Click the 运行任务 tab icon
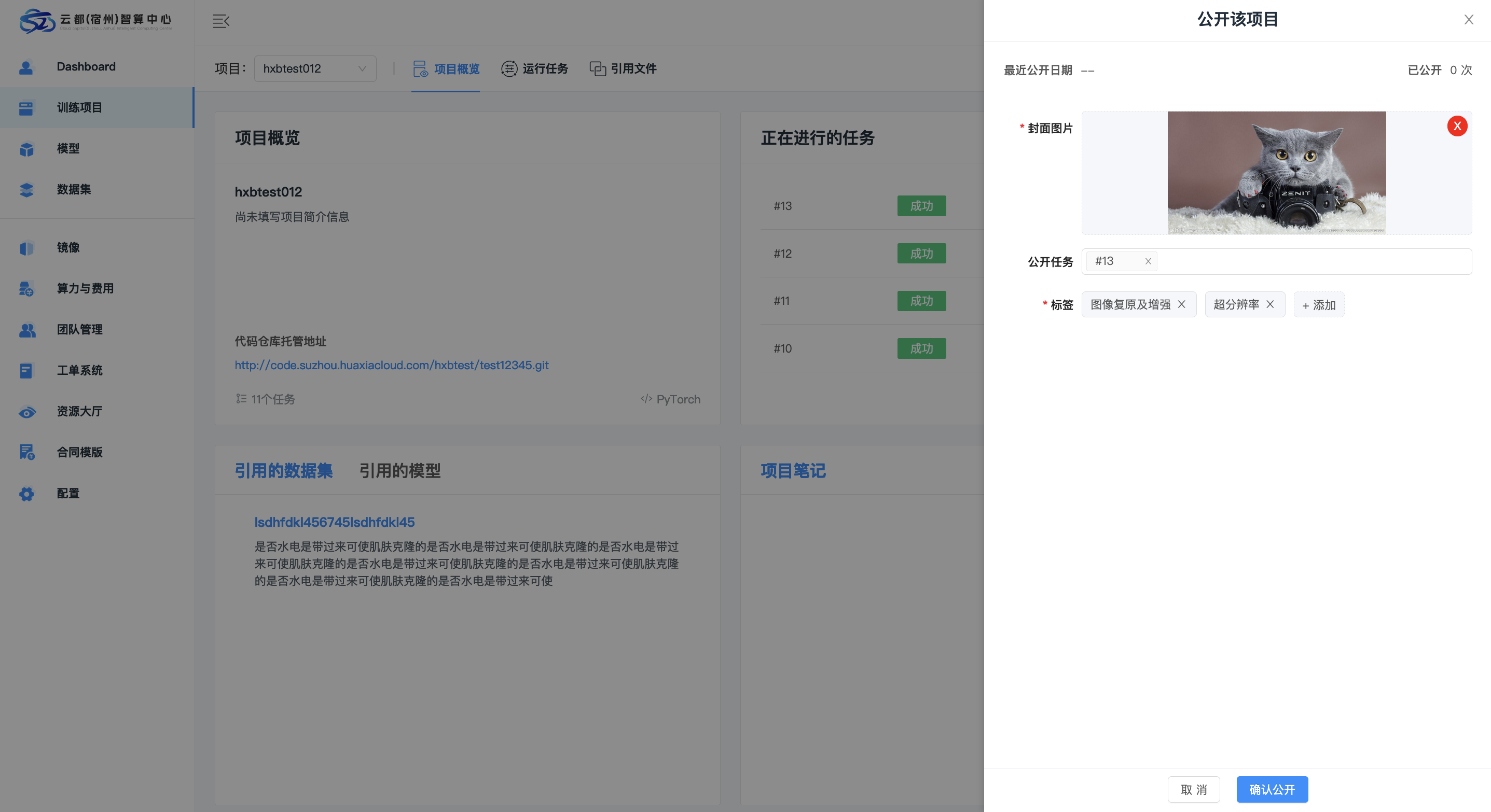This screenshot has height=812, width=1491. 509,69
